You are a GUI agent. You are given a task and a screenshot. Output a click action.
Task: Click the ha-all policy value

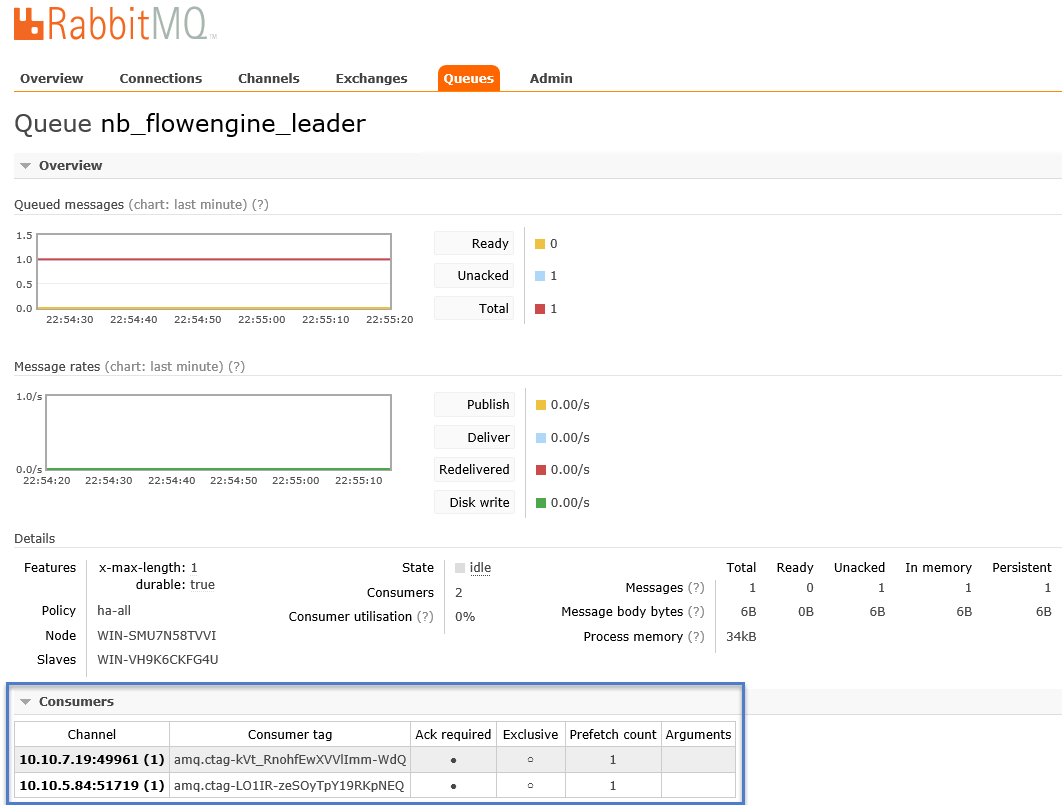tap(114, 611)
